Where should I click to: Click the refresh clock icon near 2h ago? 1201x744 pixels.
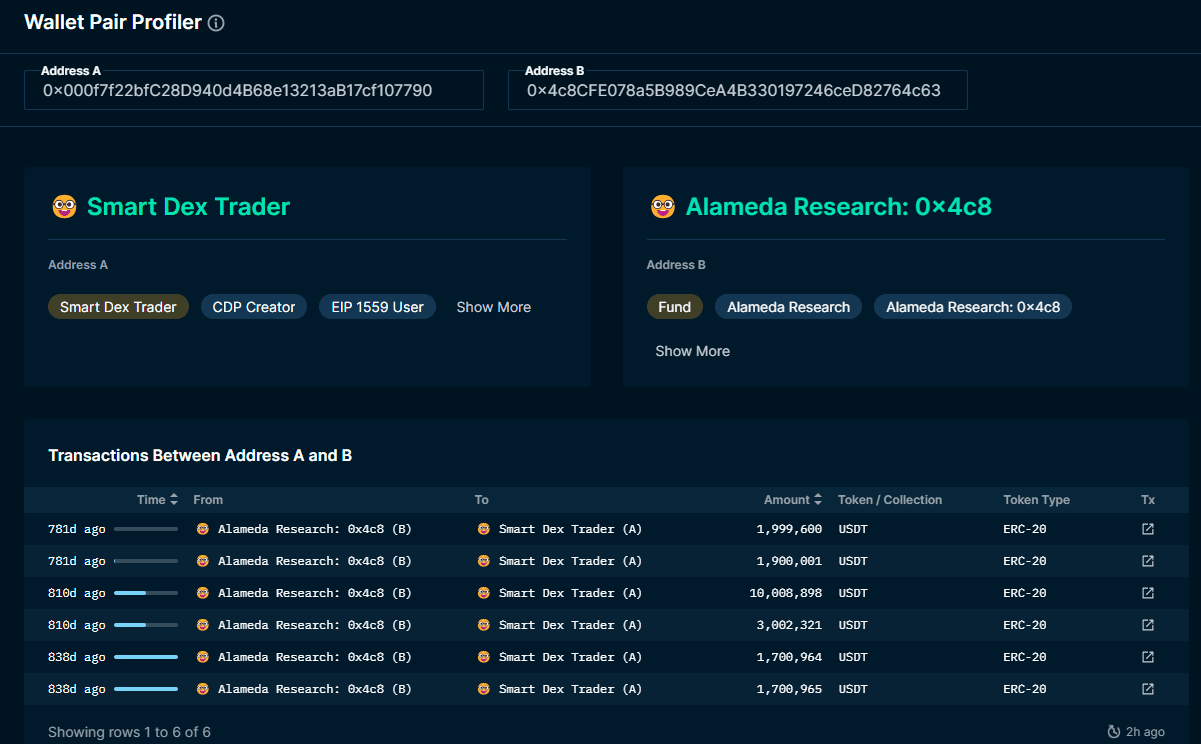pyautogui.click(x=1114, y=732)
